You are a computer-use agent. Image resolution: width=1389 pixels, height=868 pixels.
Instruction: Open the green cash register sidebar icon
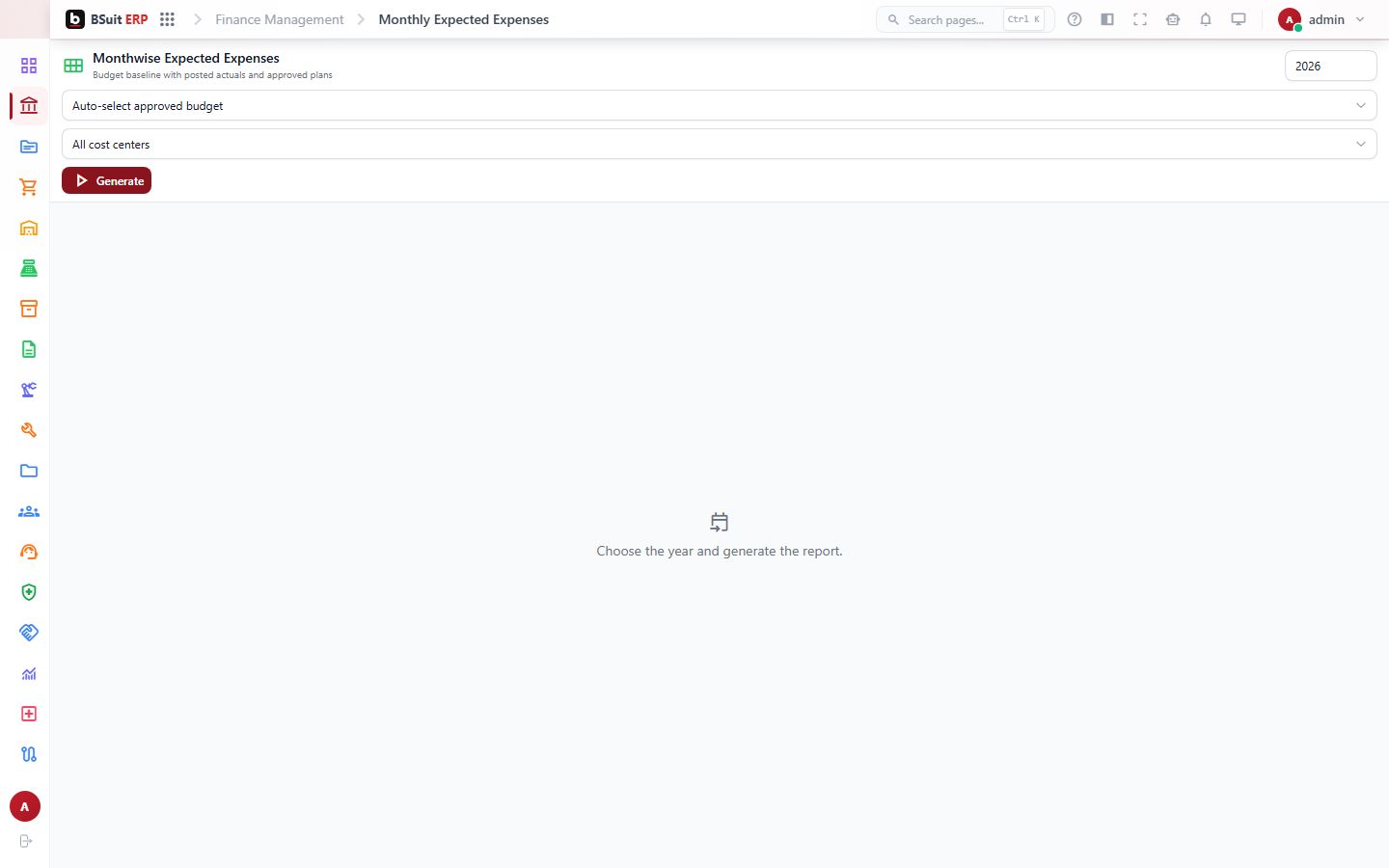point(29,268)
